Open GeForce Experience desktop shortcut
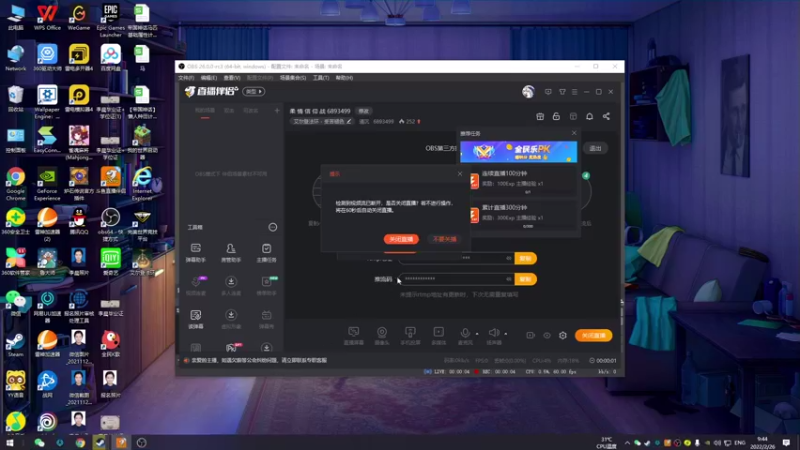Viewport: 800px width, 450px height. (47, 184)
